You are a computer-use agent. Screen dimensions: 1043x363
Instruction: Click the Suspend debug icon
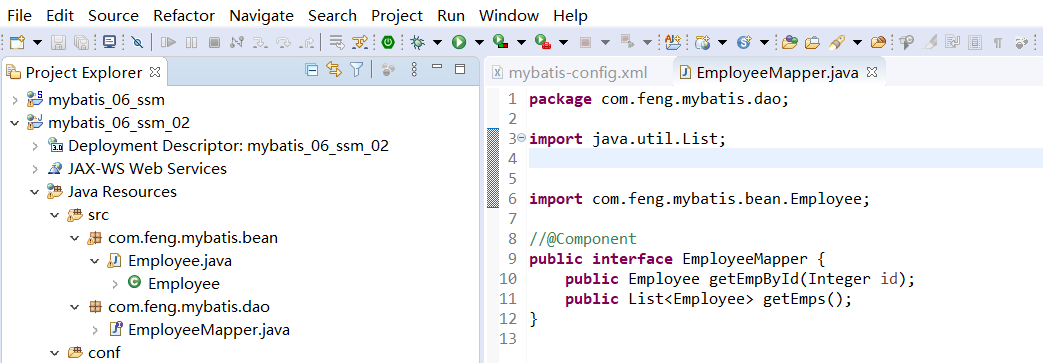192,43
